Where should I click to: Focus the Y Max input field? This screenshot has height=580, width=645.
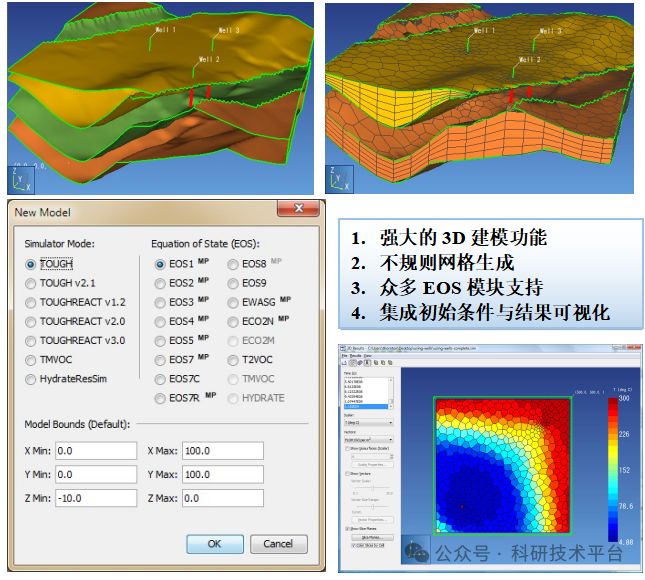[223, 475]
